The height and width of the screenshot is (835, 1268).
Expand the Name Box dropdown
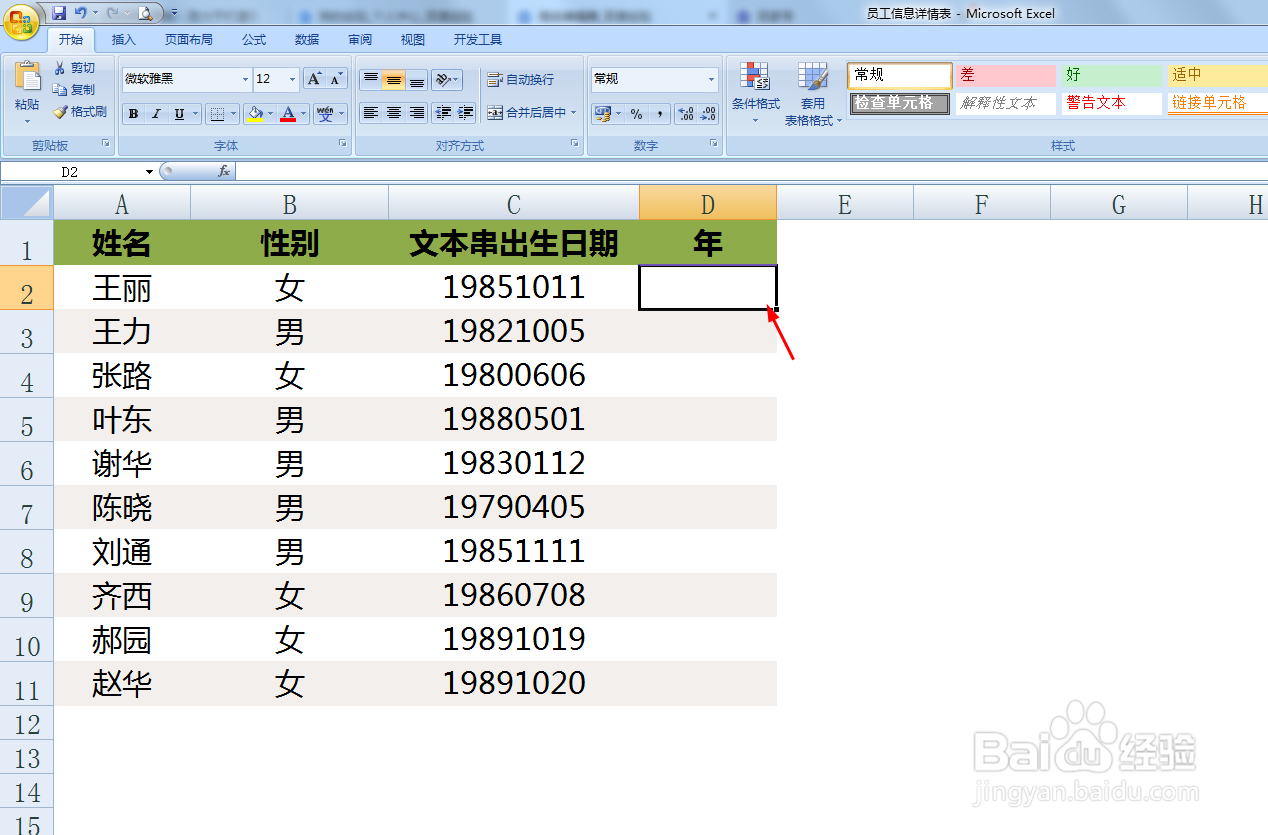coord(150,171)
